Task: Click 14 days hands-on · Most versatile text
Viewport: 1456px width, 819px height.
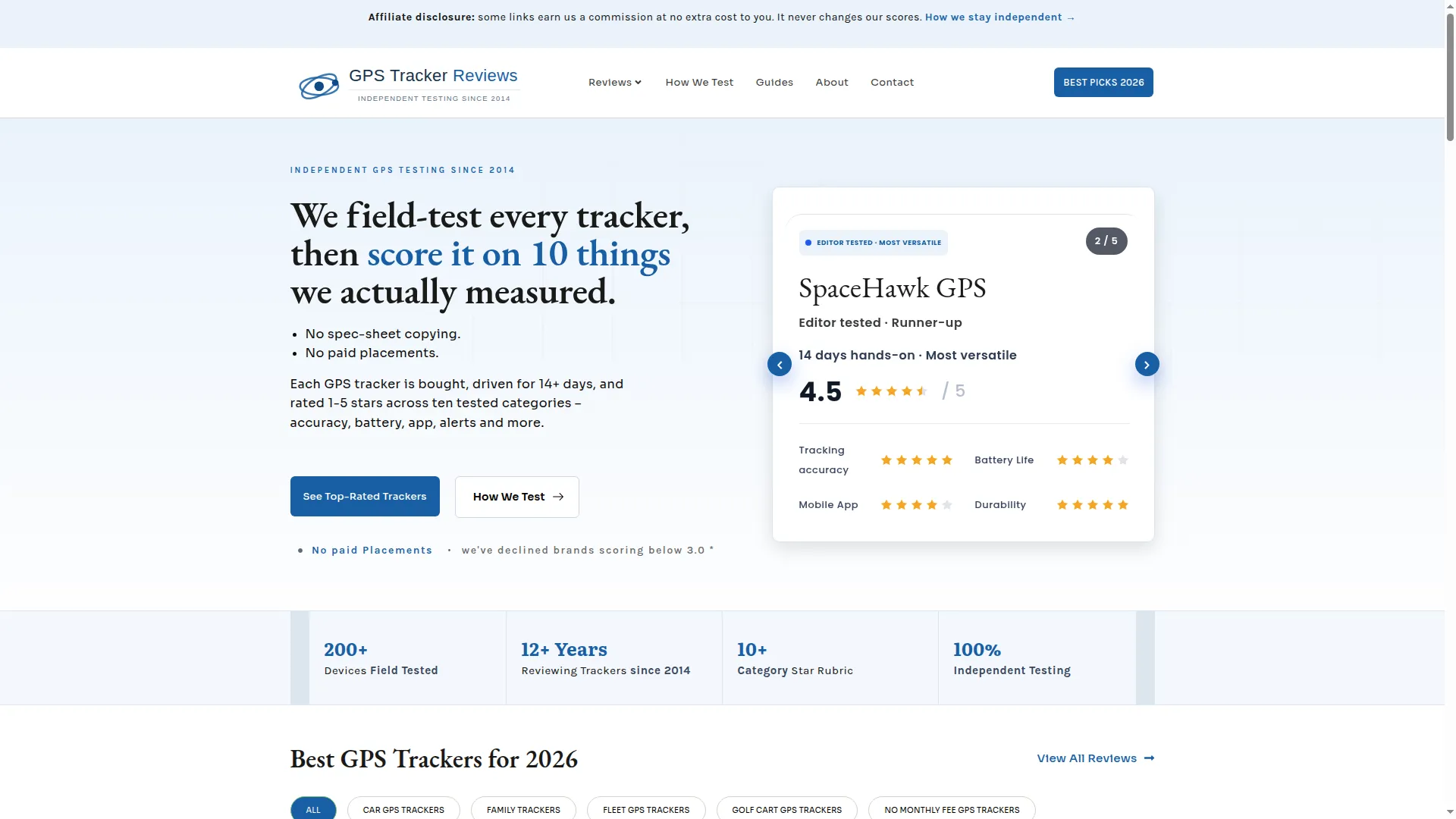Action: coord(907,356)
